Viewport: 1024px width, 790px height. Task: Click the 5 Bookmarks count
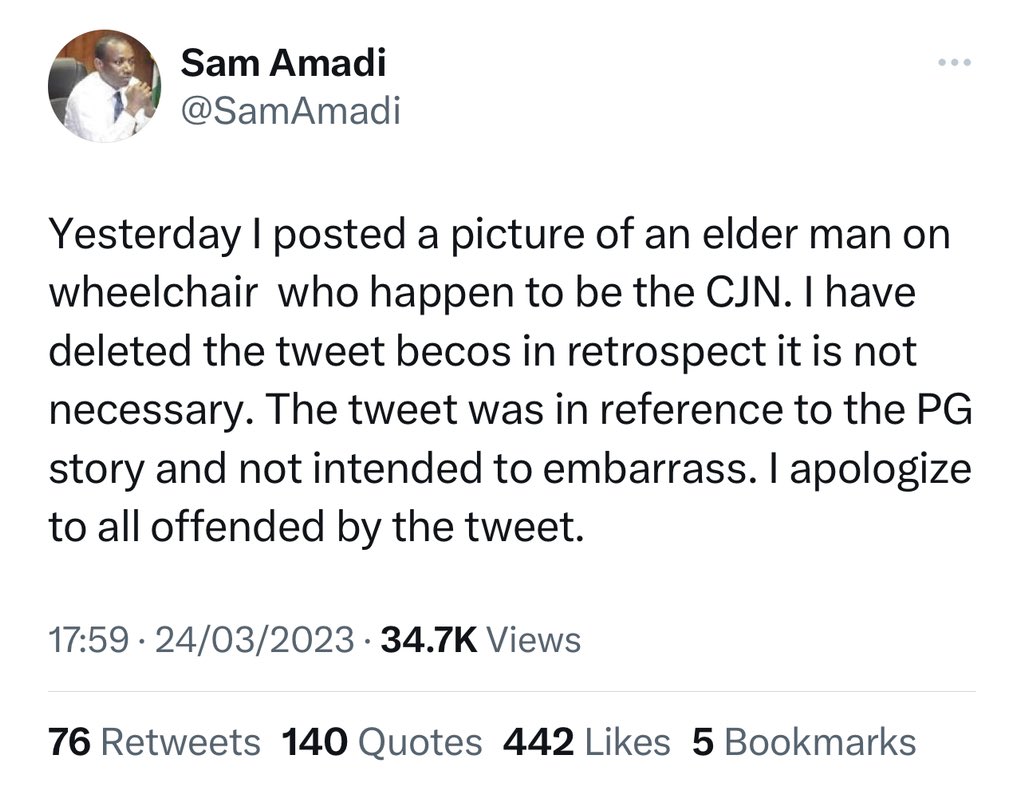804,742
